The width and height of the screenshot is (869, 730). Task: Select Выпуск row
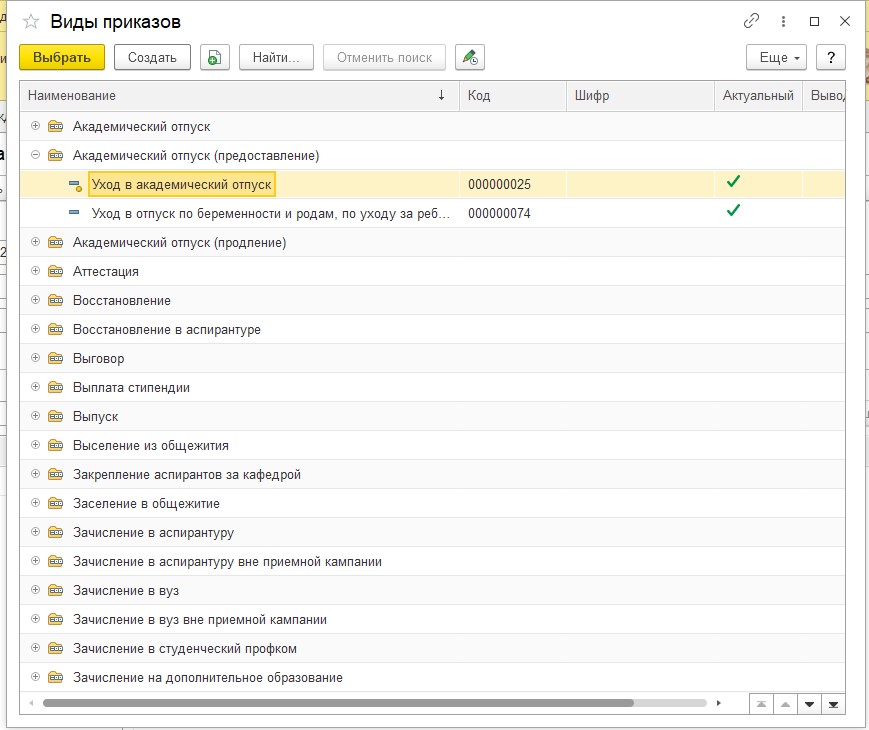pos(432,416)
